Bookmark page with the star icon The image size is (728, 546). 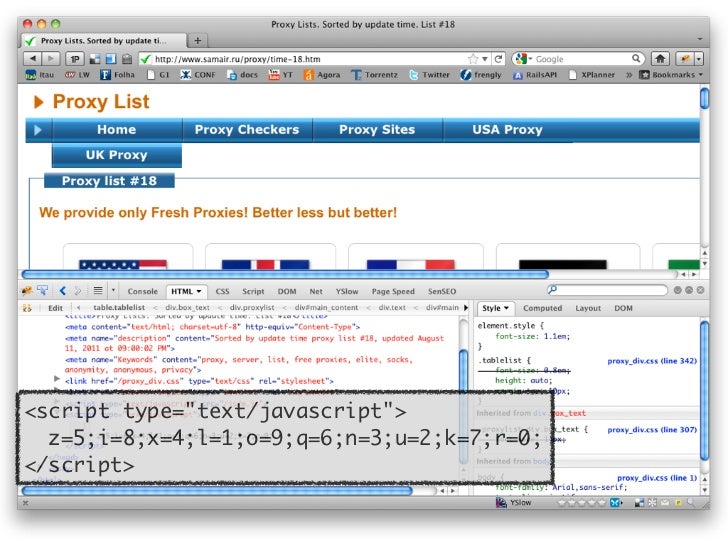point(473,58)
